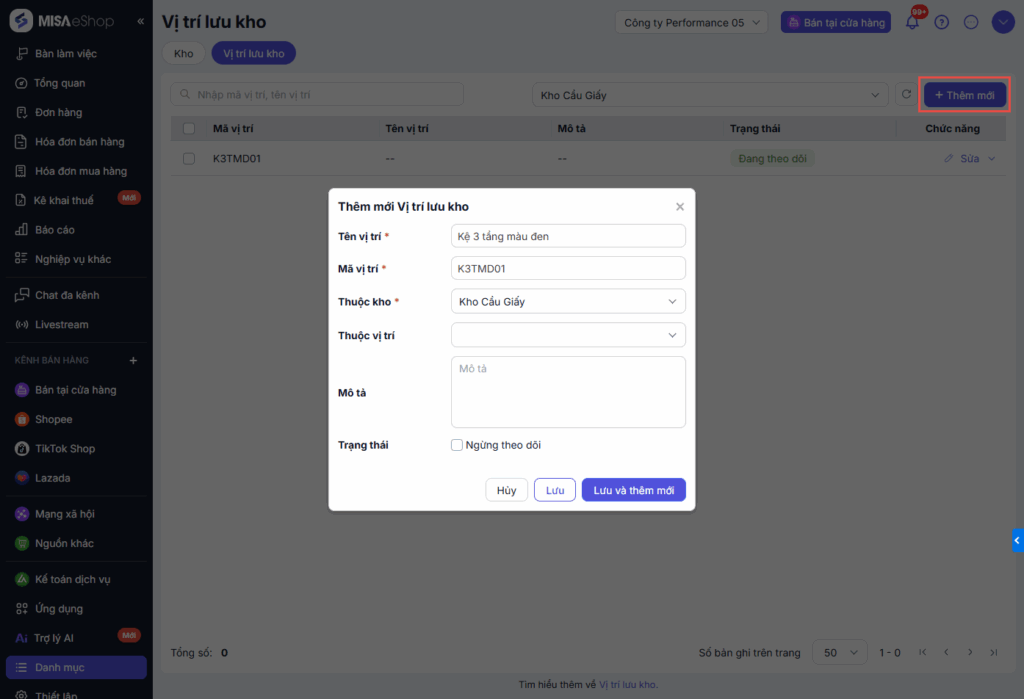The height and width of the screenshot is (699, 1024).
Task: Click the notification bell icon
Action: coord(912,22)
